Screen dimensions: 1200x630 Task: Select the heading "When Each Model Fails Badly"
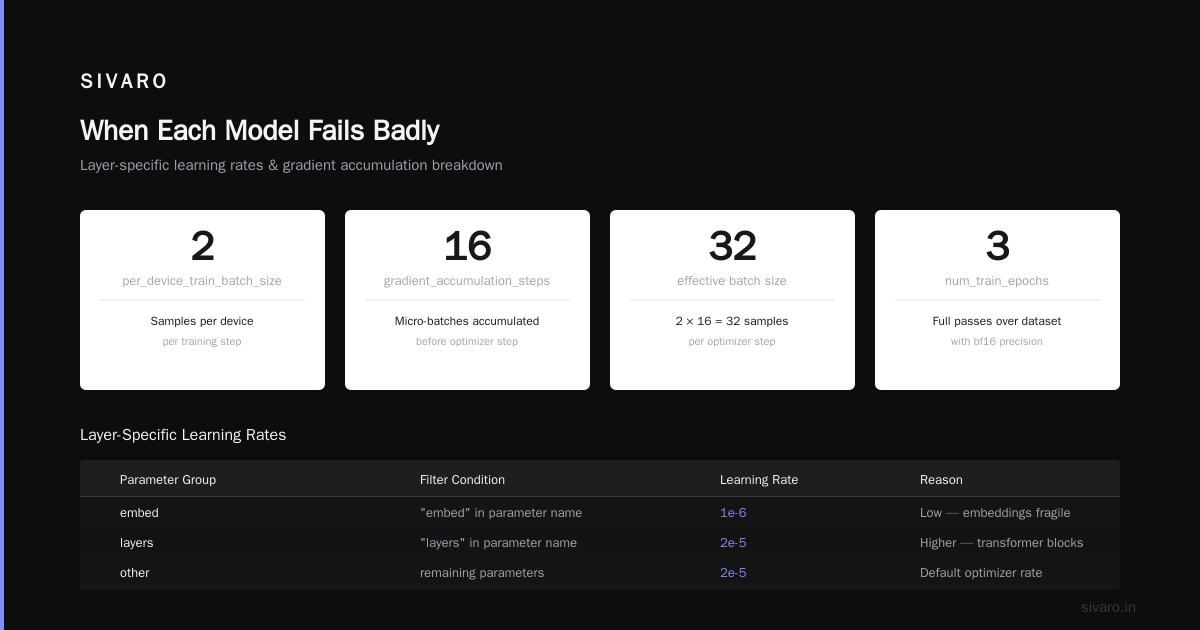point(260,131)
